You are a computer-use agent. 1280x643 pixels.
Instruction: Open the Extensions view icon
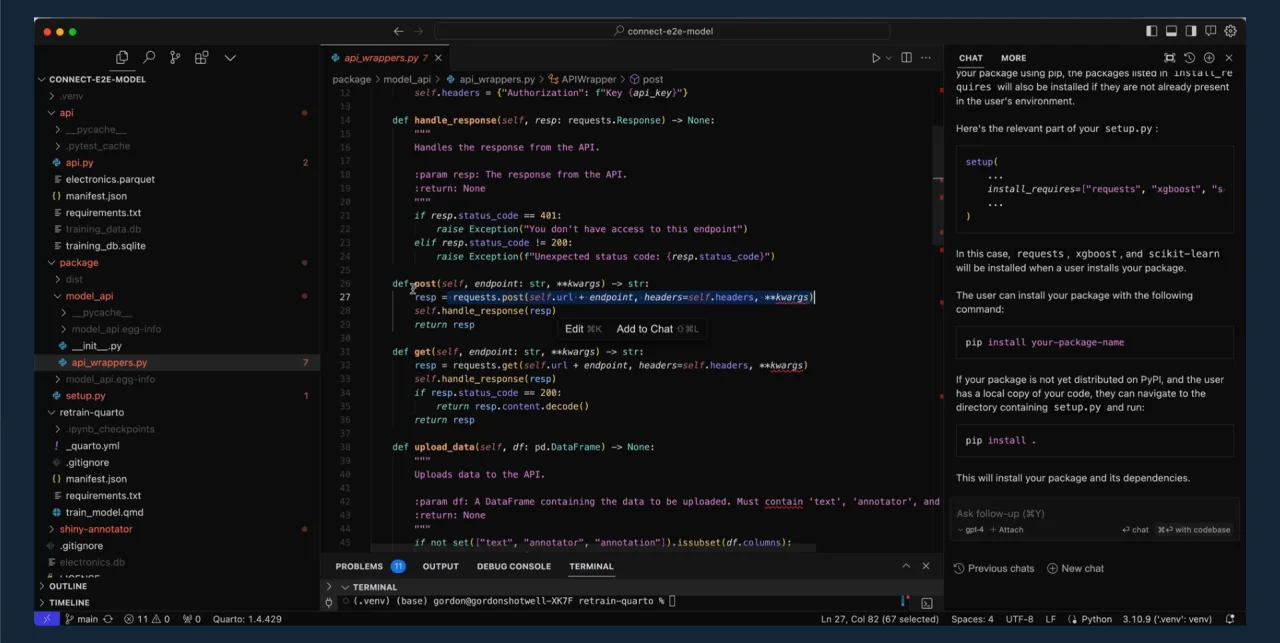point(202,58)
